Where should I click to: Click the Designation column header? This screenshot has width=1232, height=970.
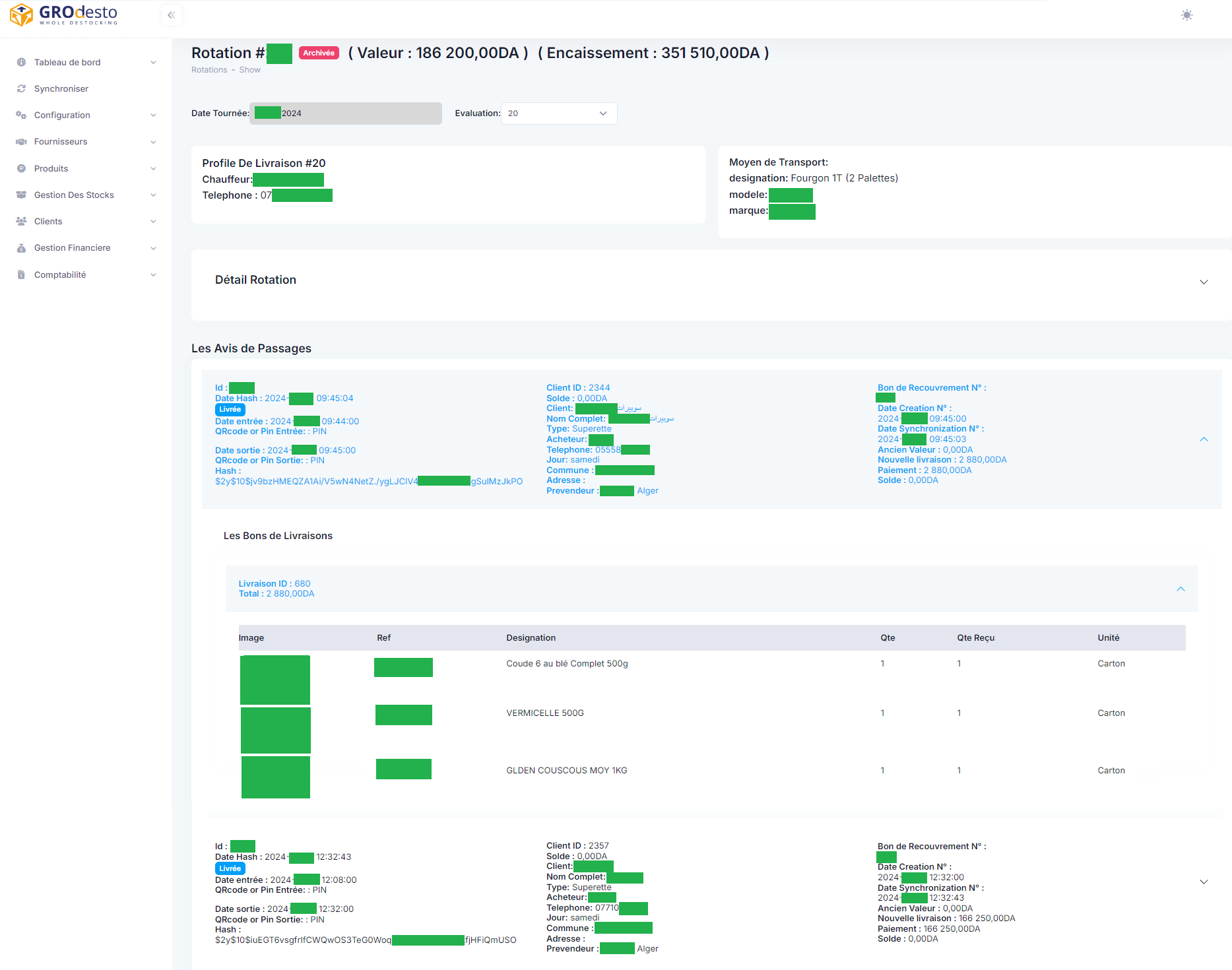[531, 638]
